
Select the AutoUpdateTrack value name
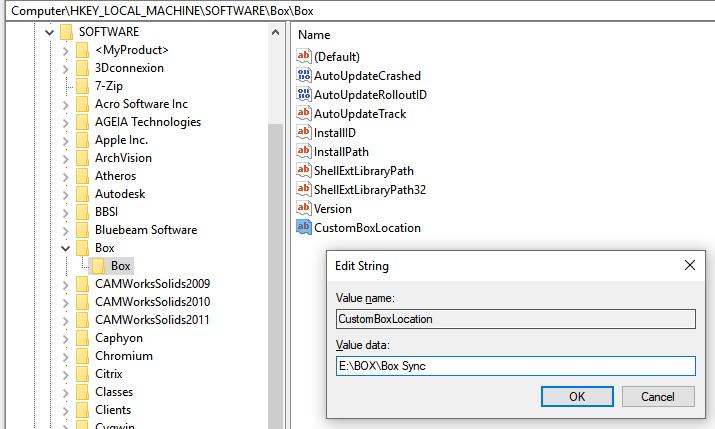[x=360, y=114]
